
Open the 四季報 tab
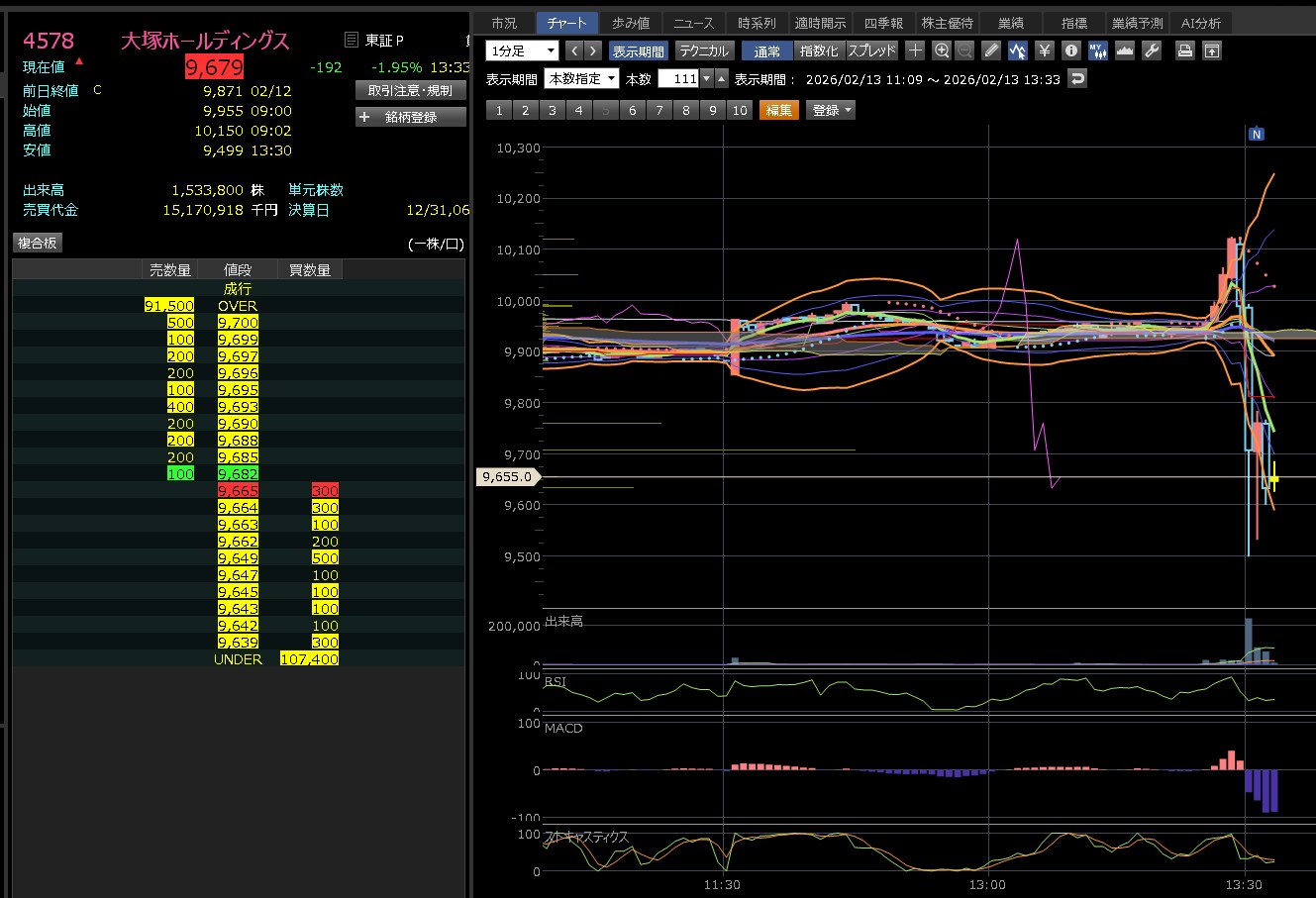(x=882, y=23)
